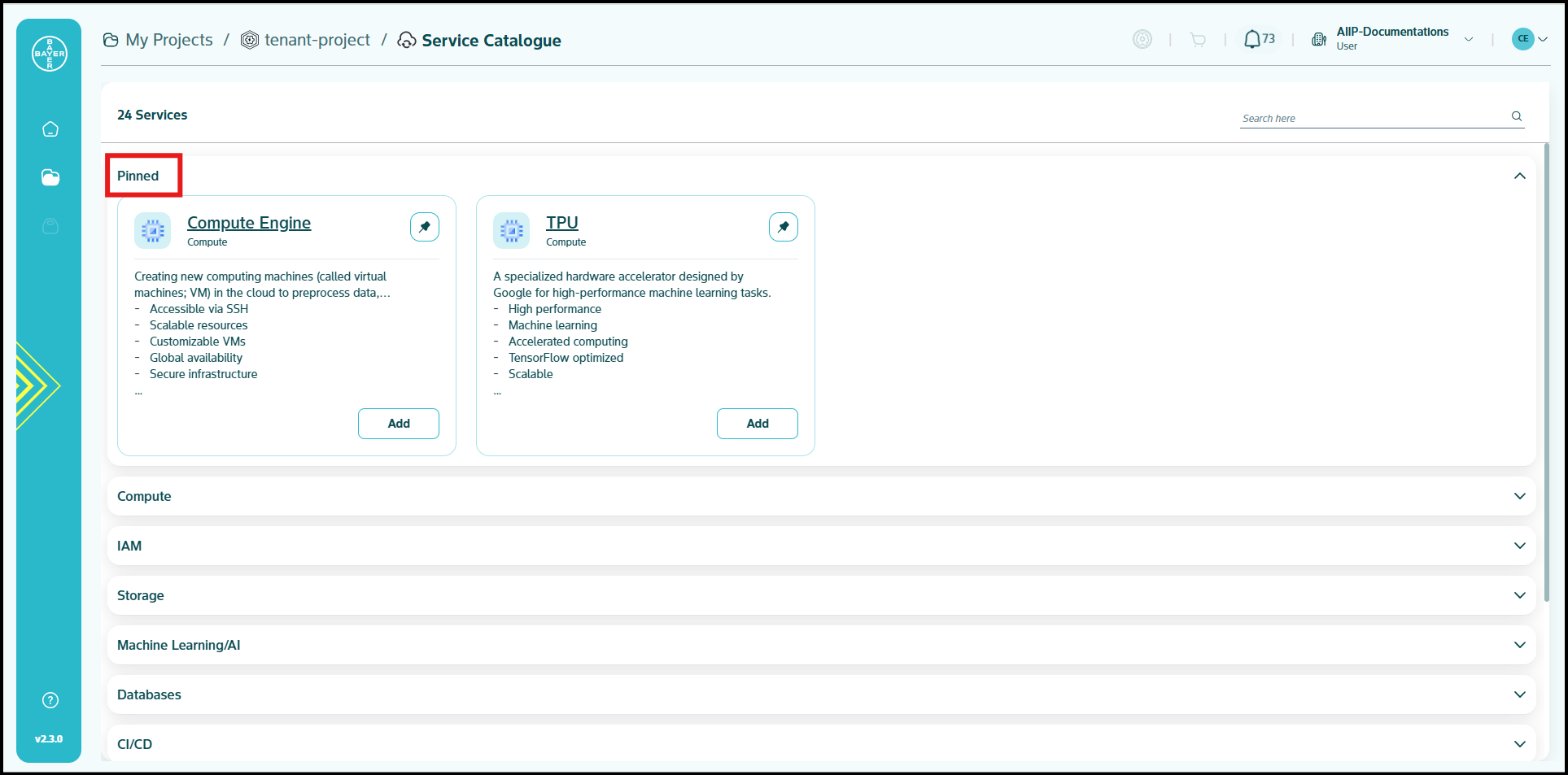Click the help question mark icon
The height and width of the screenshot is (775, 1568).
pos(50,700)
